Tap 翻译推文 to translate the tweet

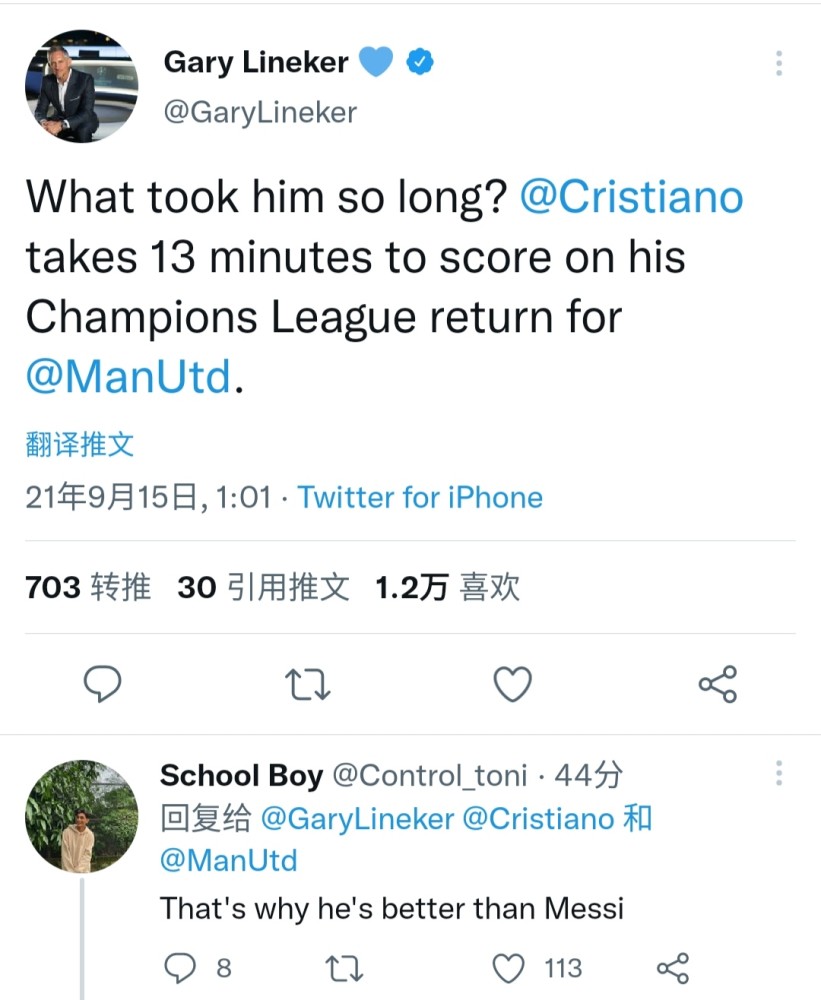[x=79, y=444]
